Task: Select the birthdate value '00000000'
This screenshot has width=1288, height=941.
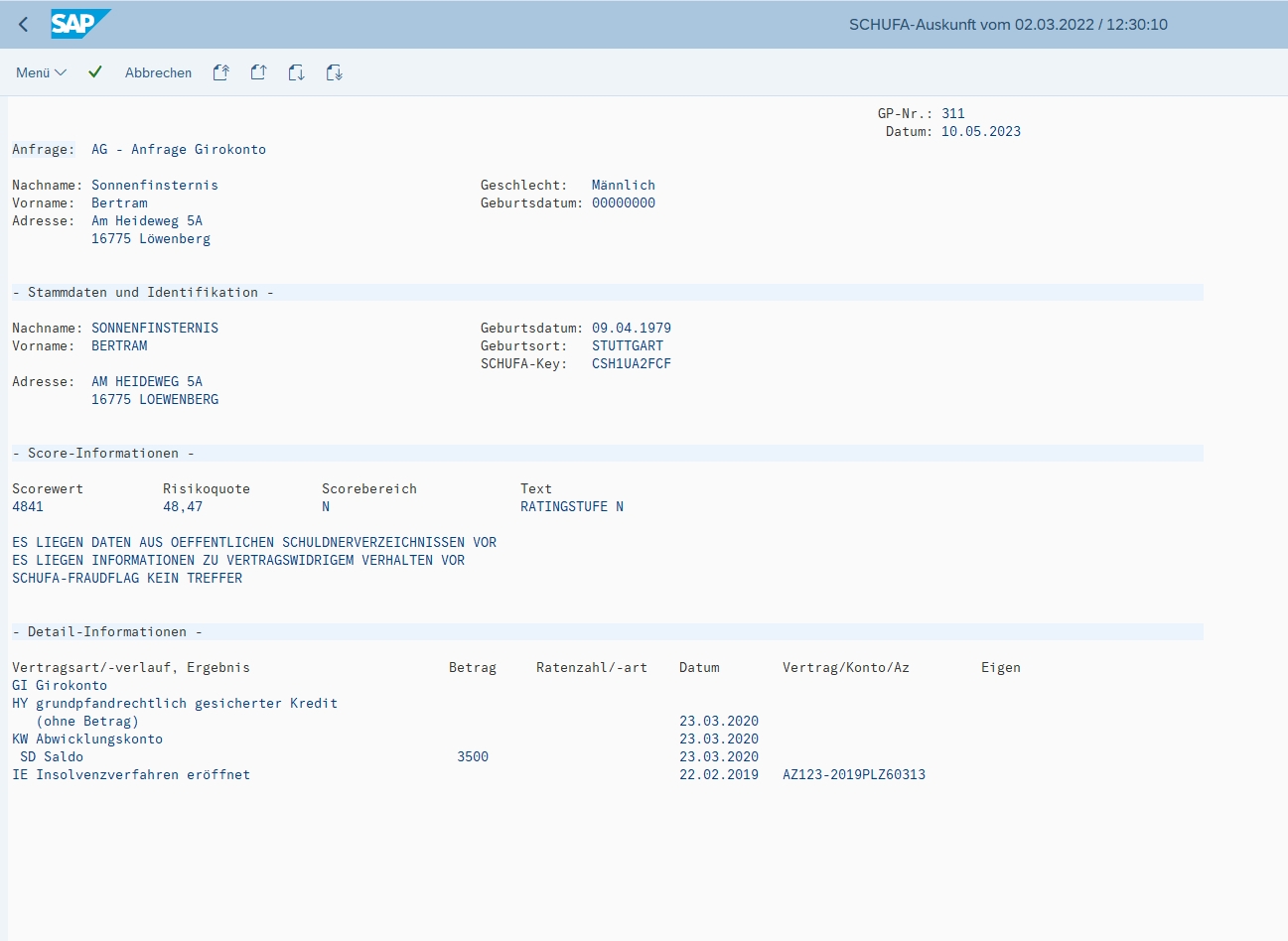Action: [624, 202]
